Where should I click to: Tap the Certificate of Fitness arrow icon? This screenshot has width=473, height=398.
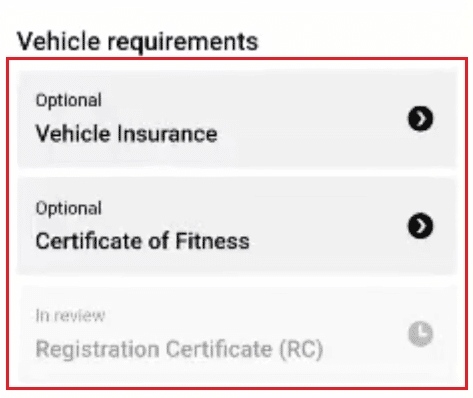(x=420, y=226)
